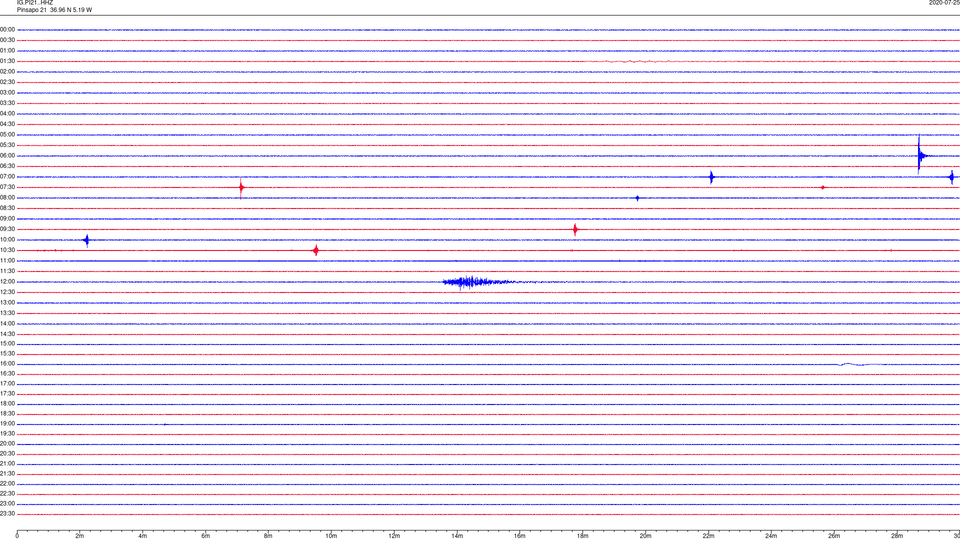Click the small red blip on 07:30 trace near 26m

[x=823, y=187]
